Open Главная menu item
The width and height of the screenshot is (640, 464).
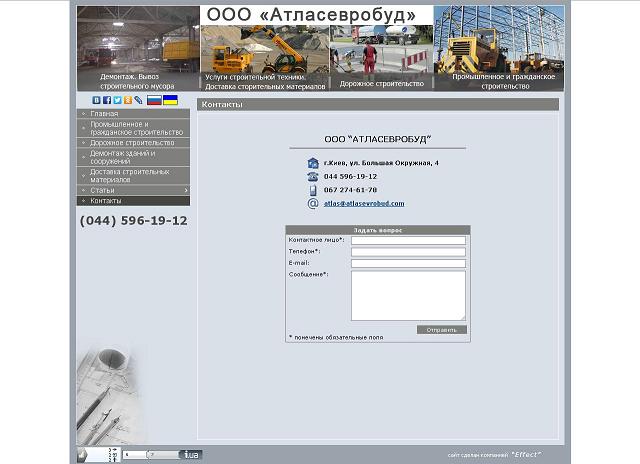coord(133,113)
